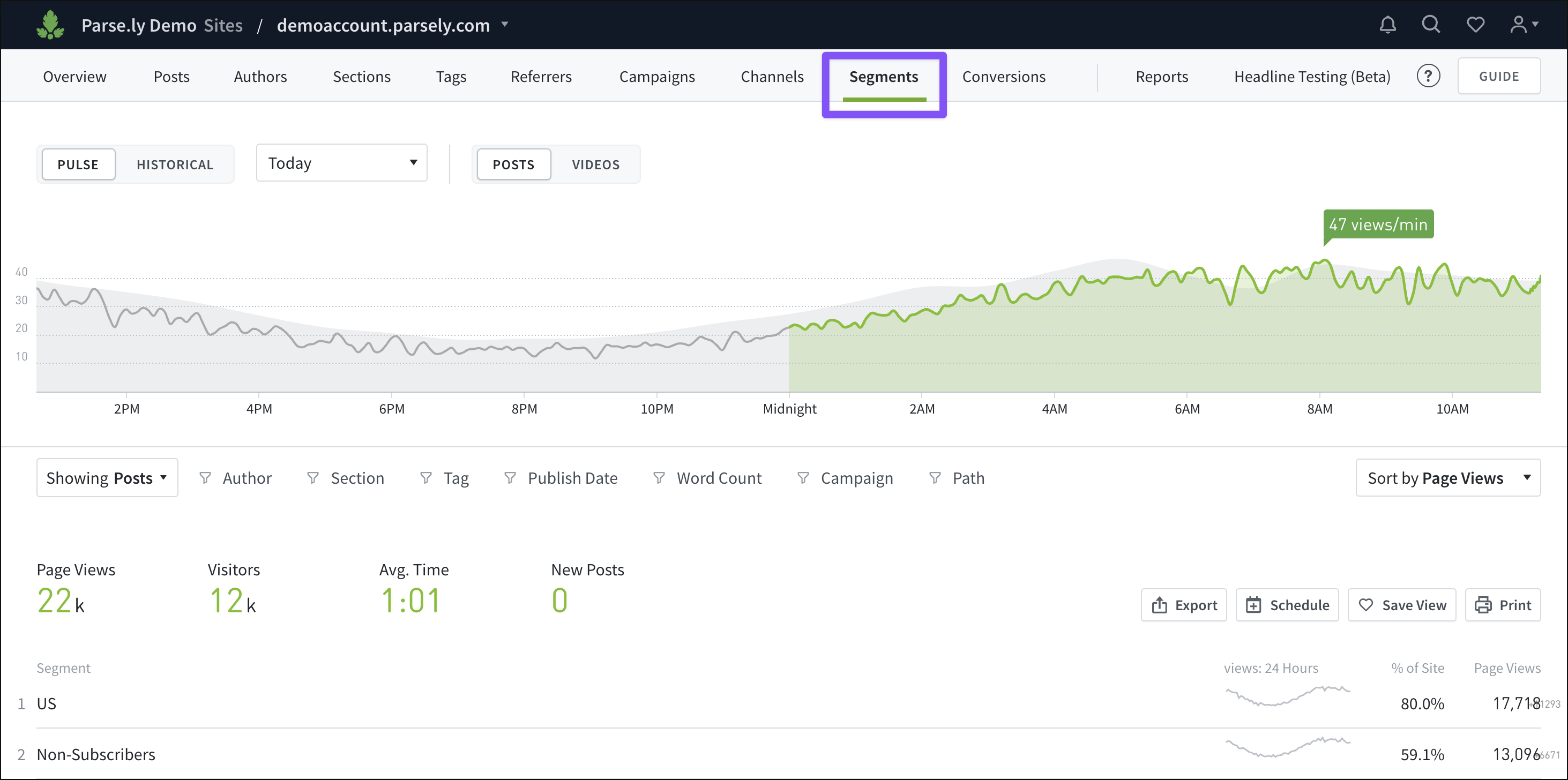
Task: Click the Page Views column header
Action: 1507,668
